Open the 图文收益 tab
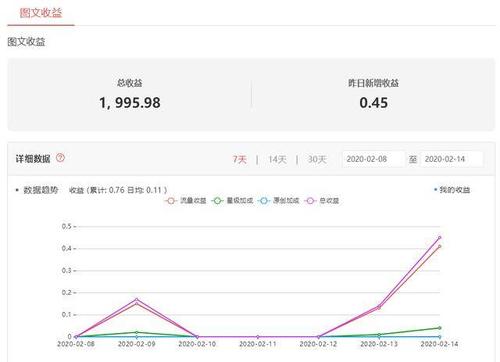Viewport: 500px width, 362px height. pyautogui.click(x=41, y=13)
